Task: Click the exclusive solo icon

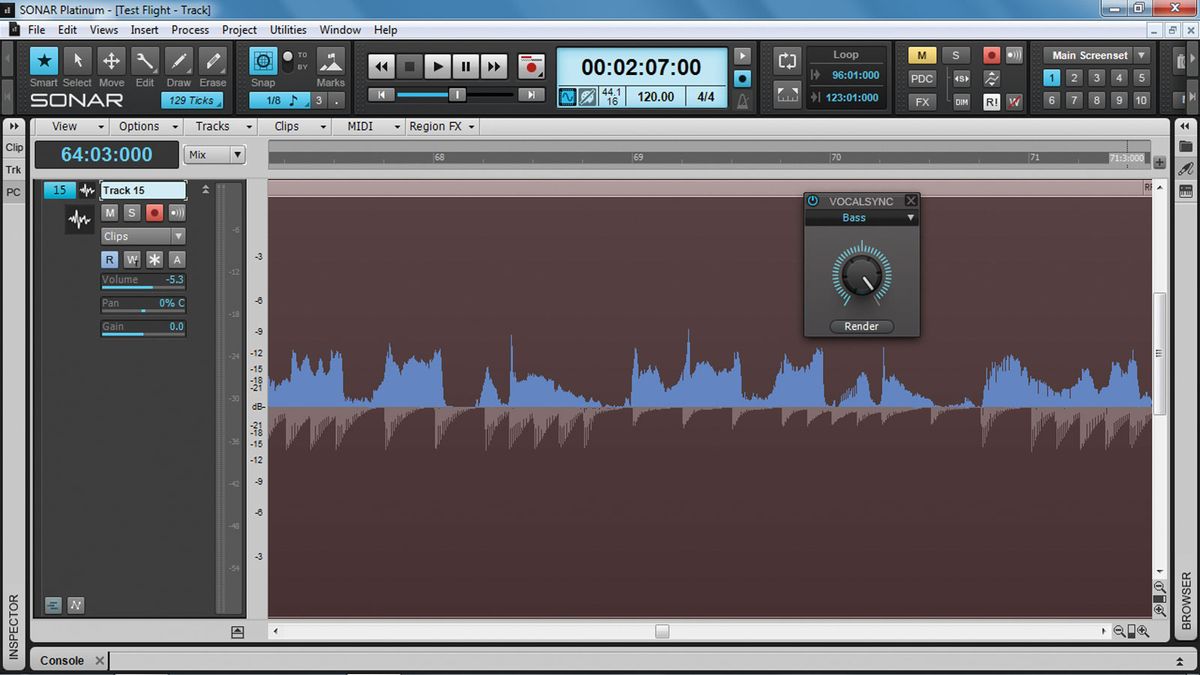Action: 961,79
